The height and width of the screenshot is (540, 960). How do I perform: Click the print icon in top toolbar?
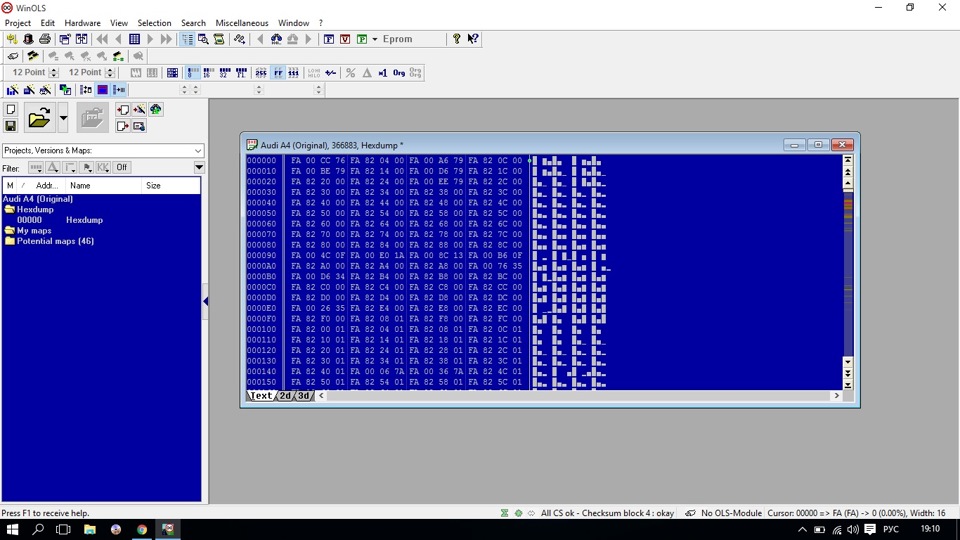click(45, 39)
